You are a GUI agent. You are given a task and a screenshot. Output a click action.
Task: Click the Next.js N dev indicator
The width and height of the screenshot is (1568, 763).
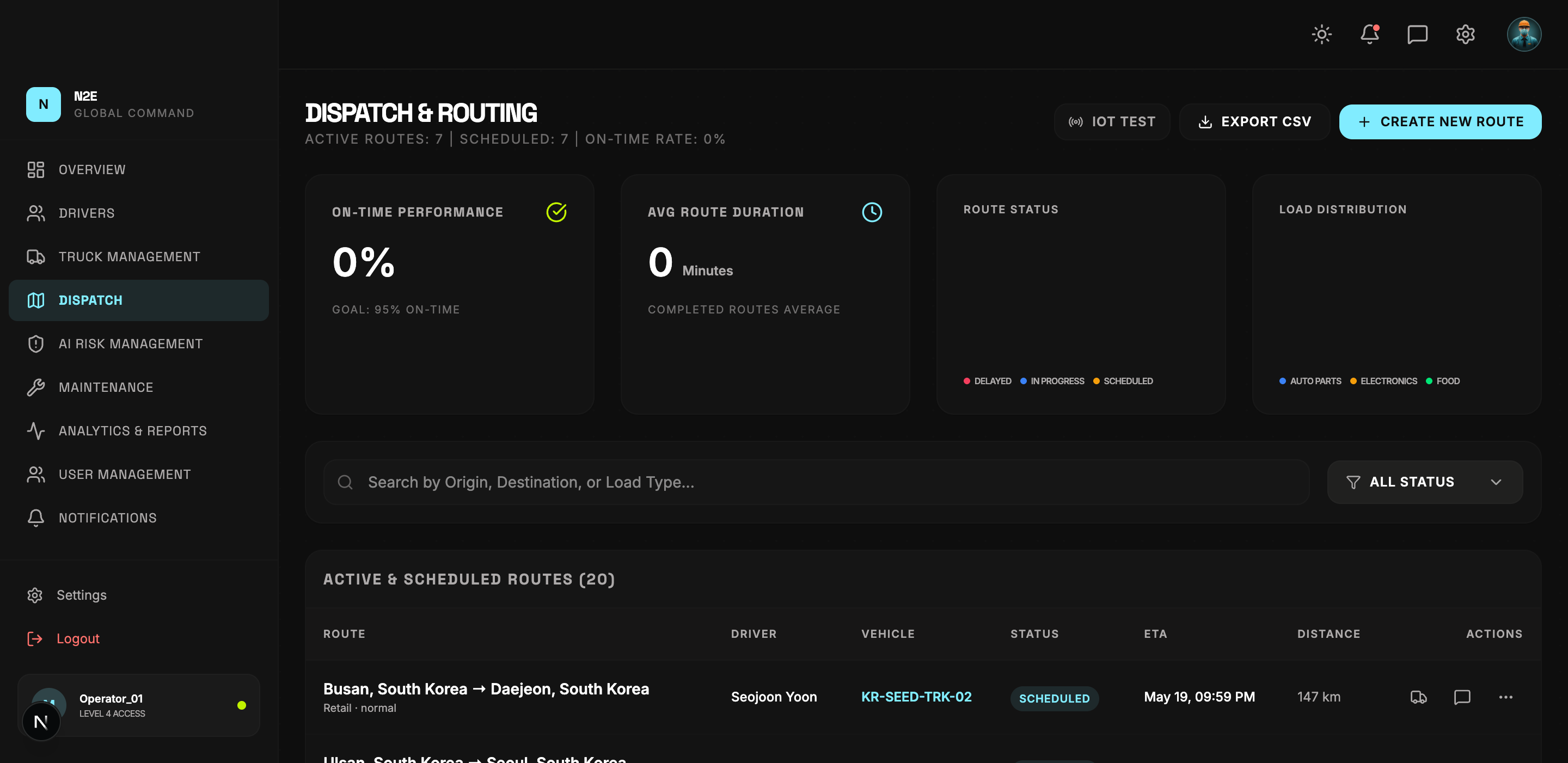(41, 722)
